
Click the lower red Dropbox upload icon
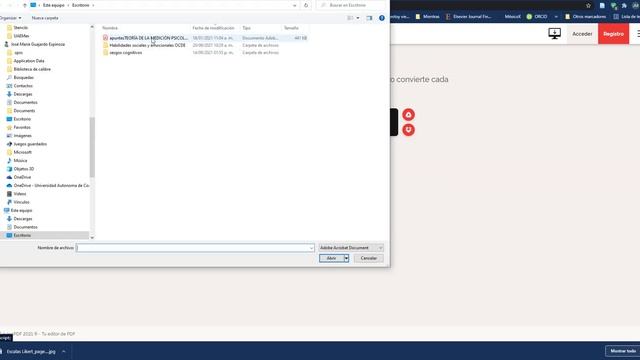click(408, 130)
